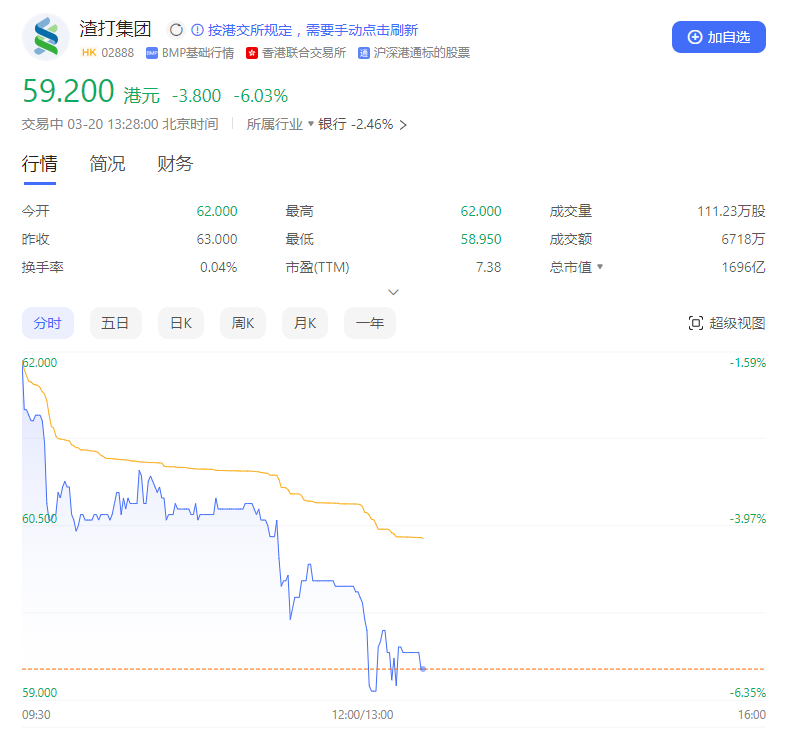
Task: Click the refresh circle icon
Action: click(176, 30)
